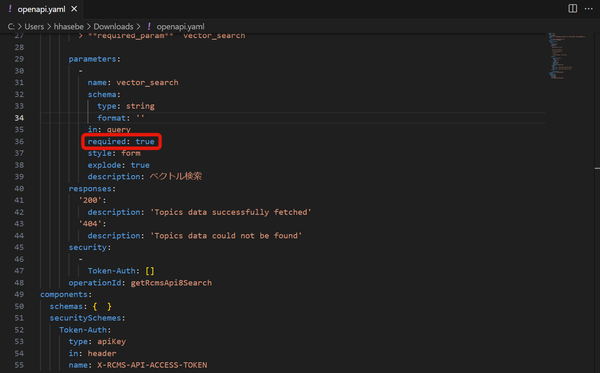Click 'type: apiKey' on line 53
This screenshot has width=600, height=373.
pyautogui.click(x=97, y=342)
